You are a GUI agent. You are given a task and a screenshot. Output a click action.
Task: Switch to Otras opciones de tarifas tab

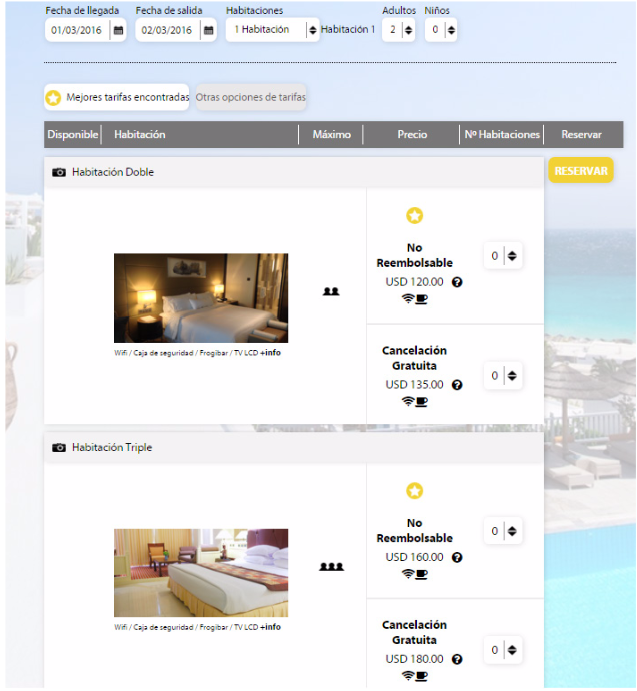tap(250, 97)
